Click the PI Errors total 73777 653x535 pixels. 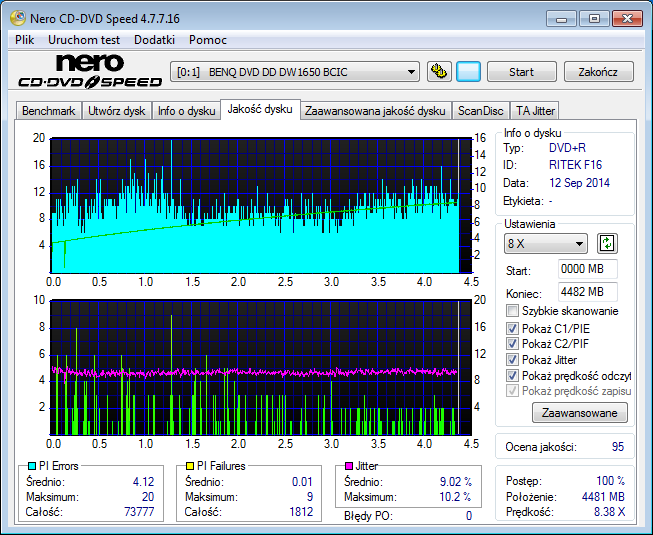[139, 512]
